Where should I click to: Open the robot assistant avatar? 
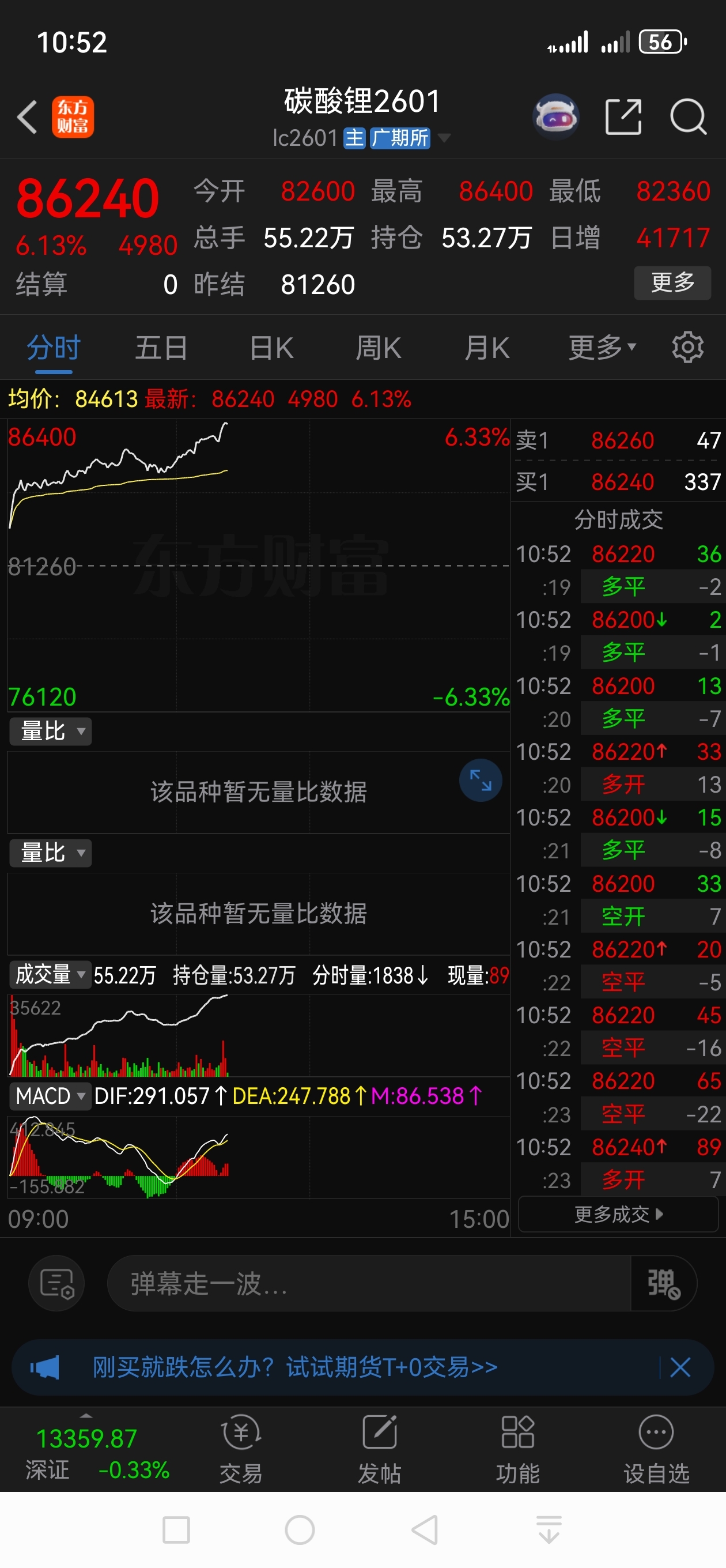pyautogui.click(x=555, y=116)
